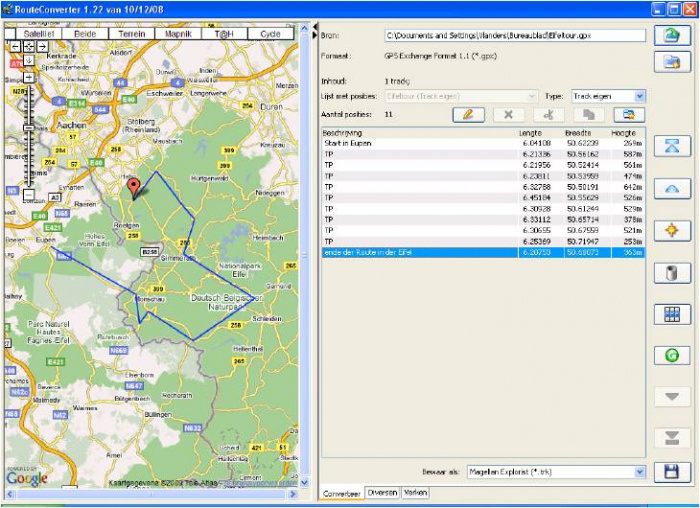The width and height of the screenshot is (700, 508).
Task: Delete selected position with the trash can button
Action: click(x=672, y=273)
